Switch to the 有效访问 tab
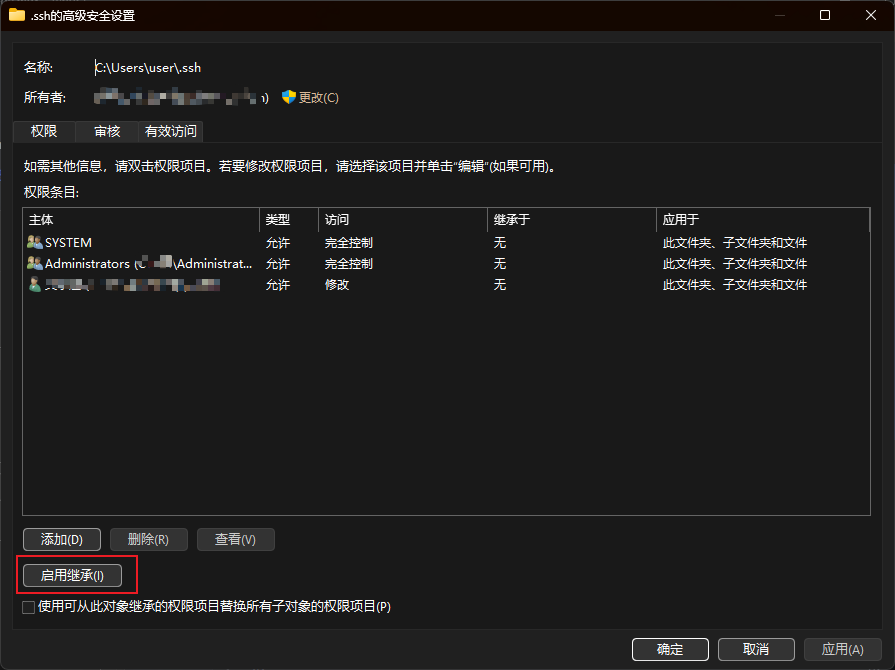The image size is (895, 670). pos(171,132)
